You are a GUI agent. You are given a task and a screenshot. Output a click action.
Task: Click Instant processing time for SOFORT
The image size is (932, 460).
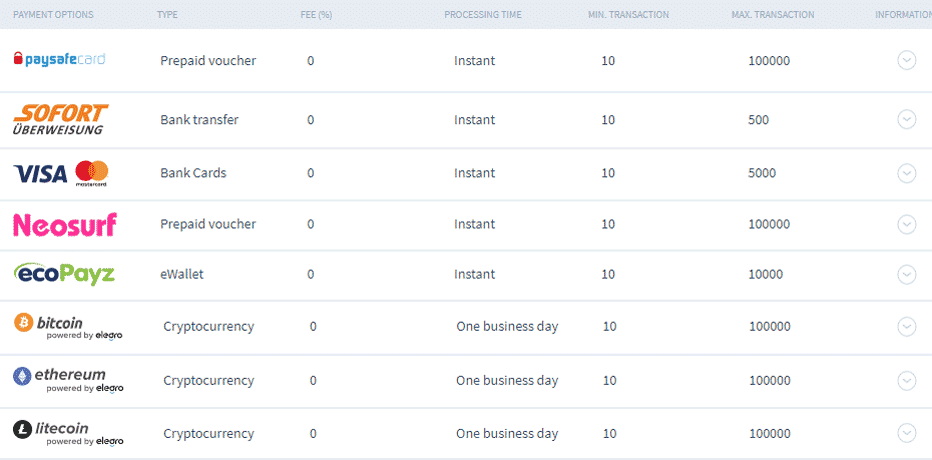(x=474, y=119)
